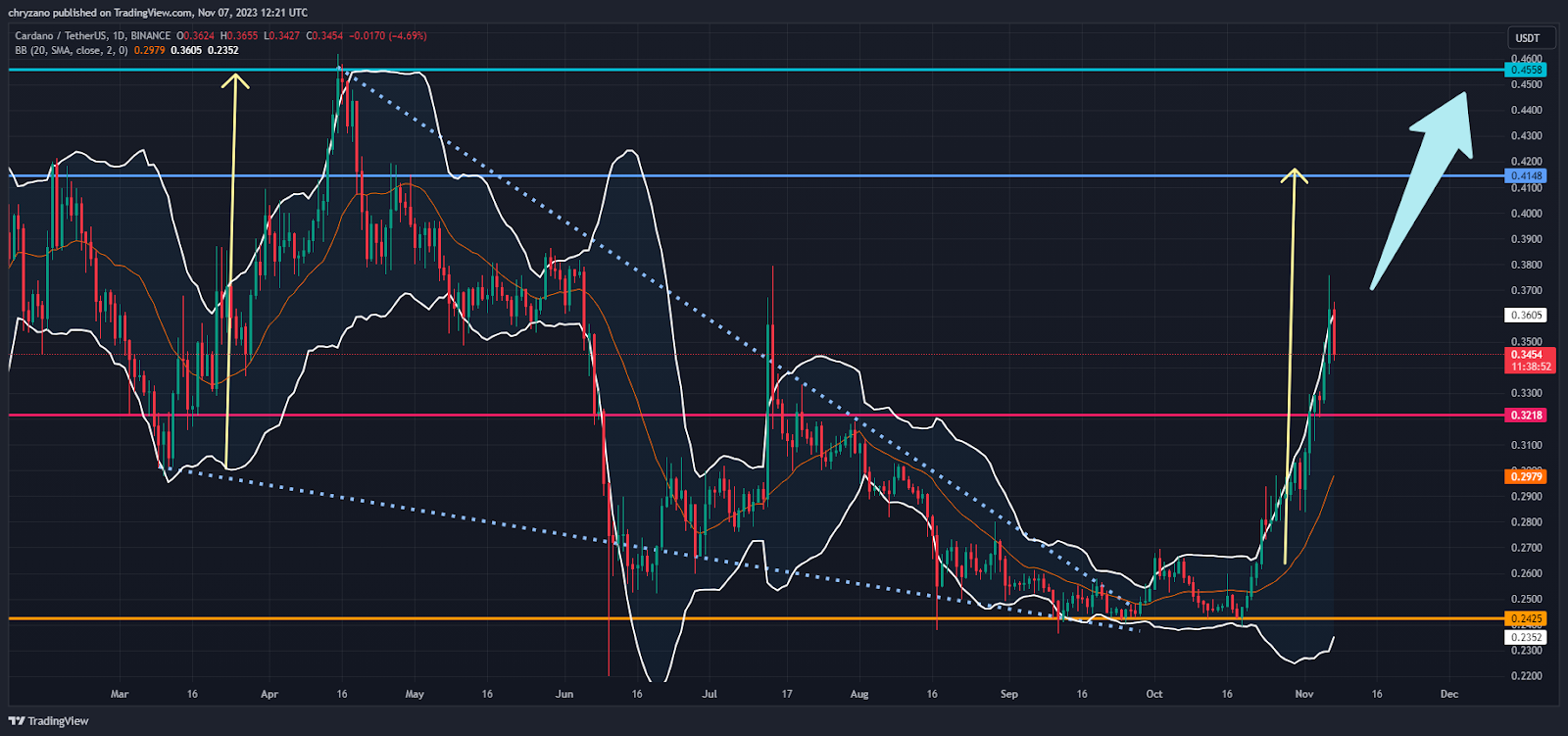This screenshot has width=1568, height=736.
Task: Click the cyan 0.4558 price label
Action: tap(1527, 71)
